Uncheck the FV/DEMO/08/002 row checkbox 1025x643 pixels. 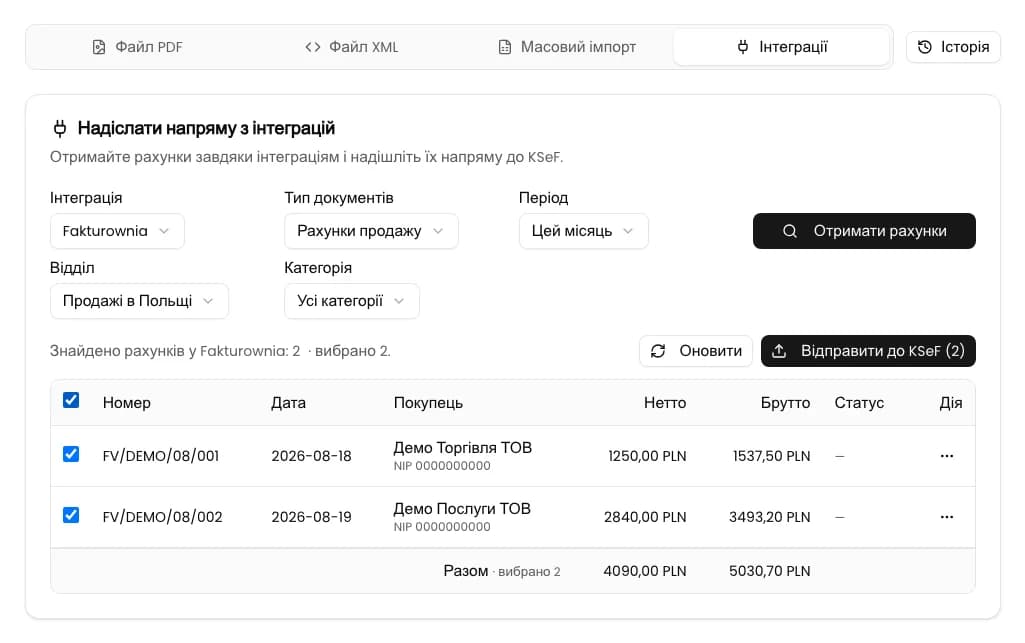coord(71,515)
